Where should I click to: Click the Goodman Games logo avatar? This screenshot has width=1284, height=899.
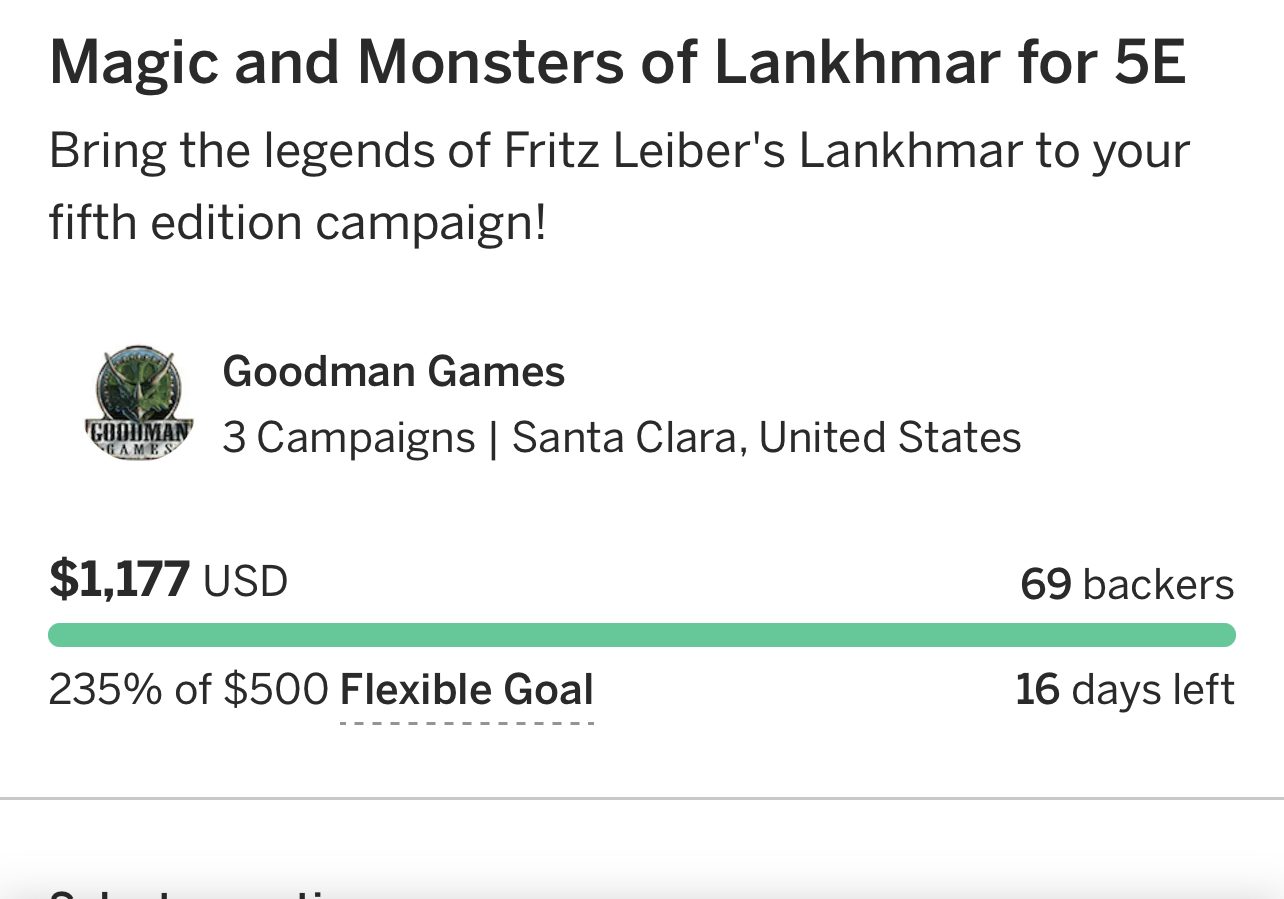(x=139, y=403)
